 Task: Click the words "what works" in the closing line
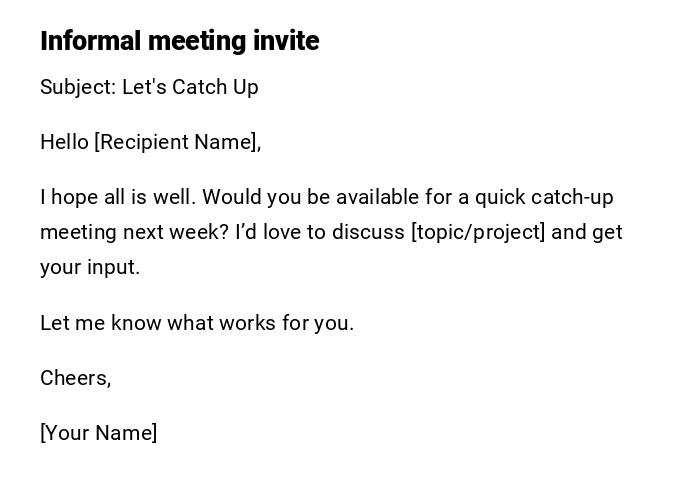[214, 323]
